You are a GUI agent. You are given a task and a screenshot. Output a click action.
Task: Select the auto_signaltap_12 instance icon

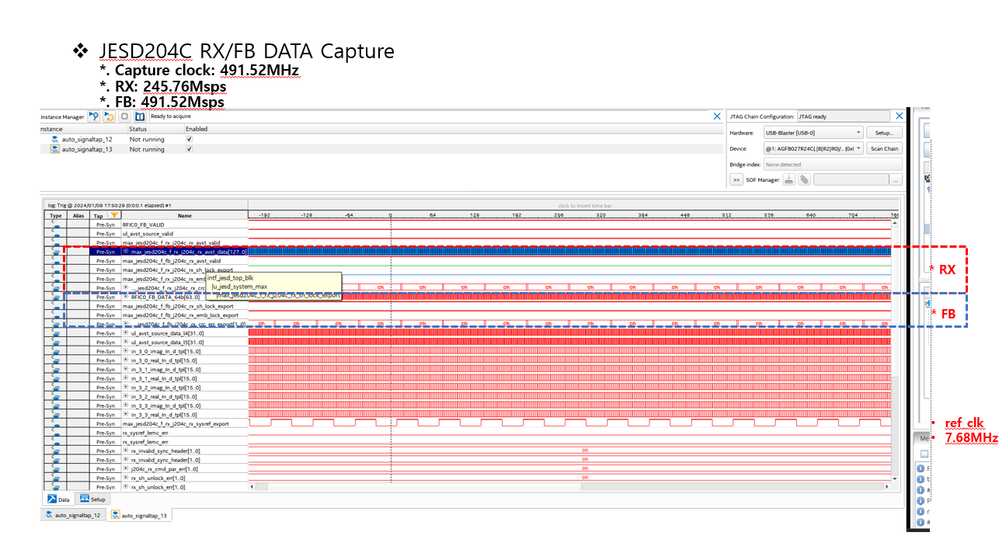[55, 139]
